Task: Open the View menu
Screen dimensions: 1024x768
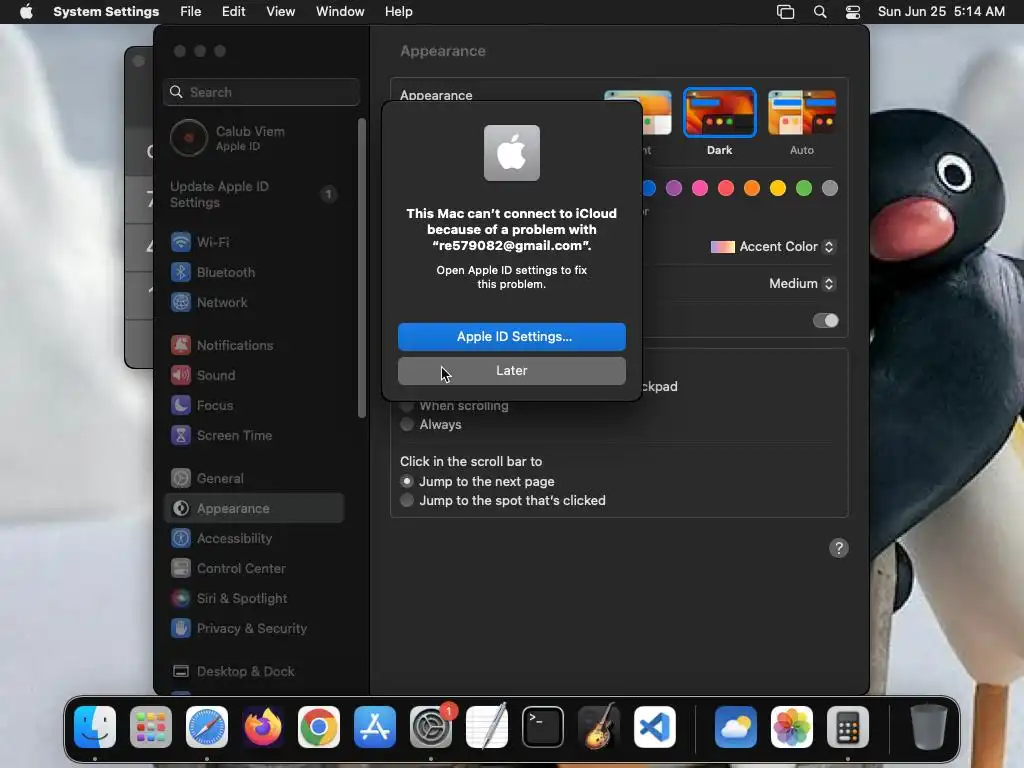Action: [x=280, y=12]
